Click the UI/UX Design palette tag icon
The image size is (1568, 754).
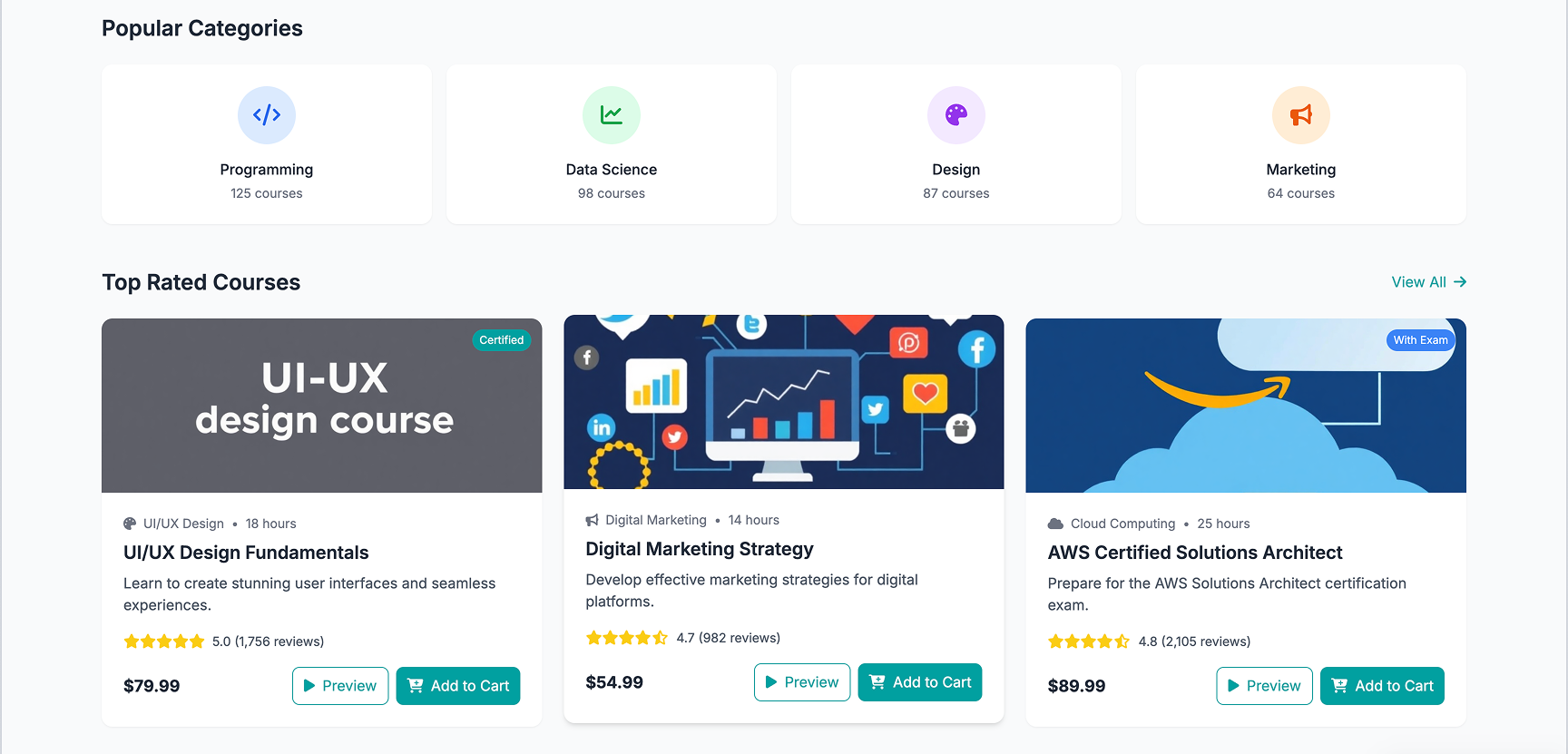tap(130, 524)
